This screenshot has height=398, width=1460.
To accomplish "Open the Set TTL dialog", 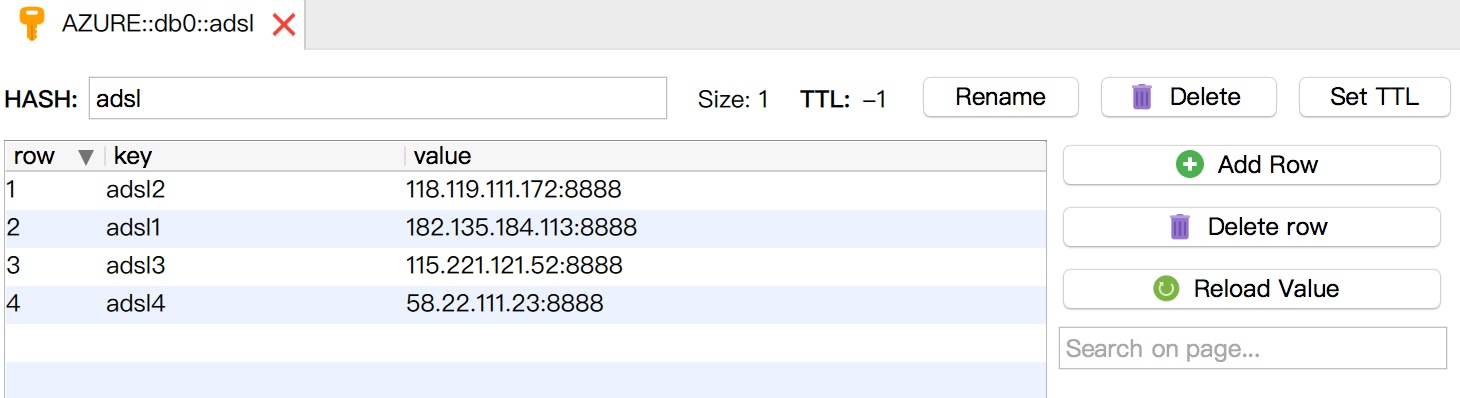I will coord(1374,97).
